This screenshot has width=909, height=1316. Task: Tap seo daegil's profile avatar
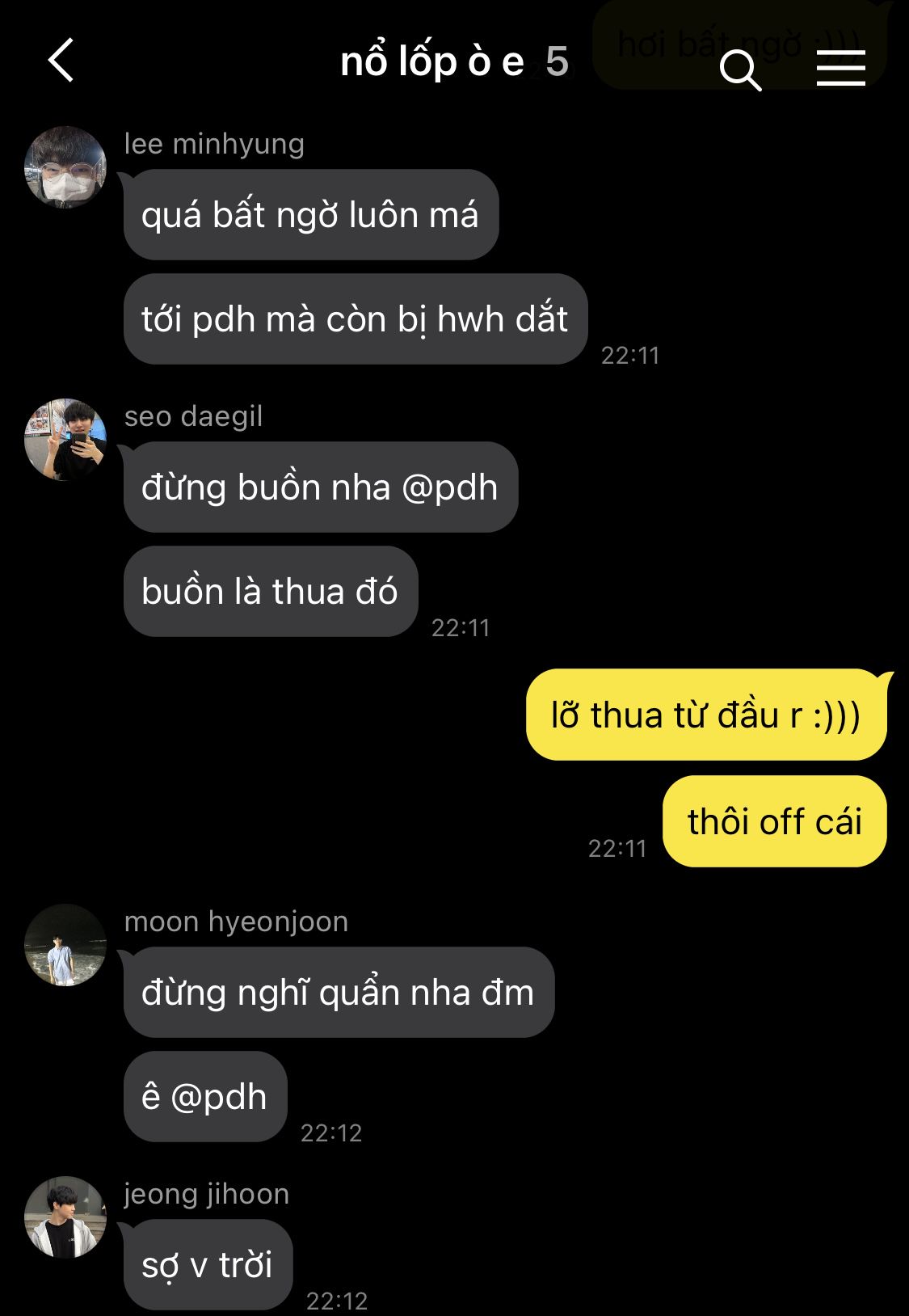coord(65,440)
